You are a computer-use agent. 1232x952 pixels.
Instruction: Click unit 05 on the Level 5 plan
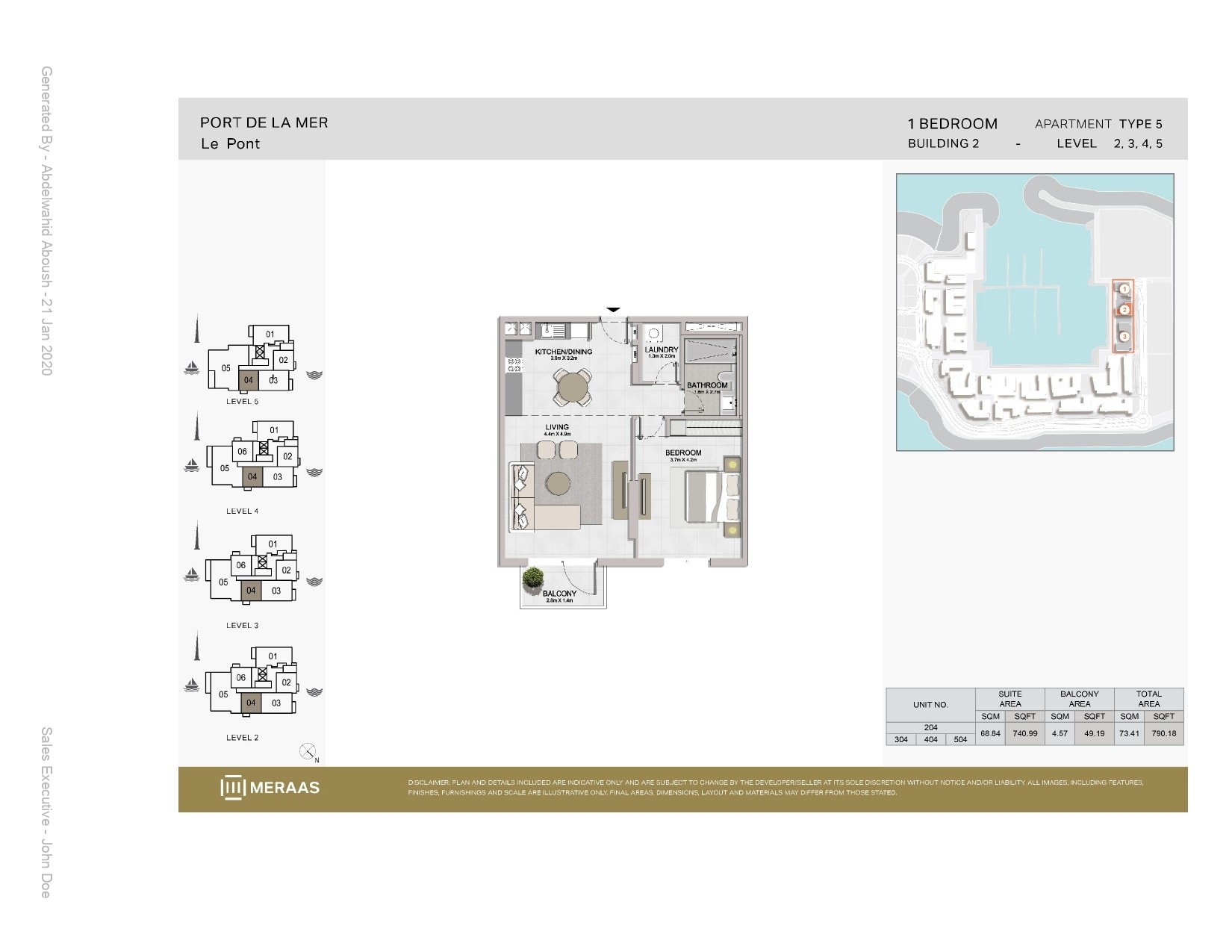(225, 368)
